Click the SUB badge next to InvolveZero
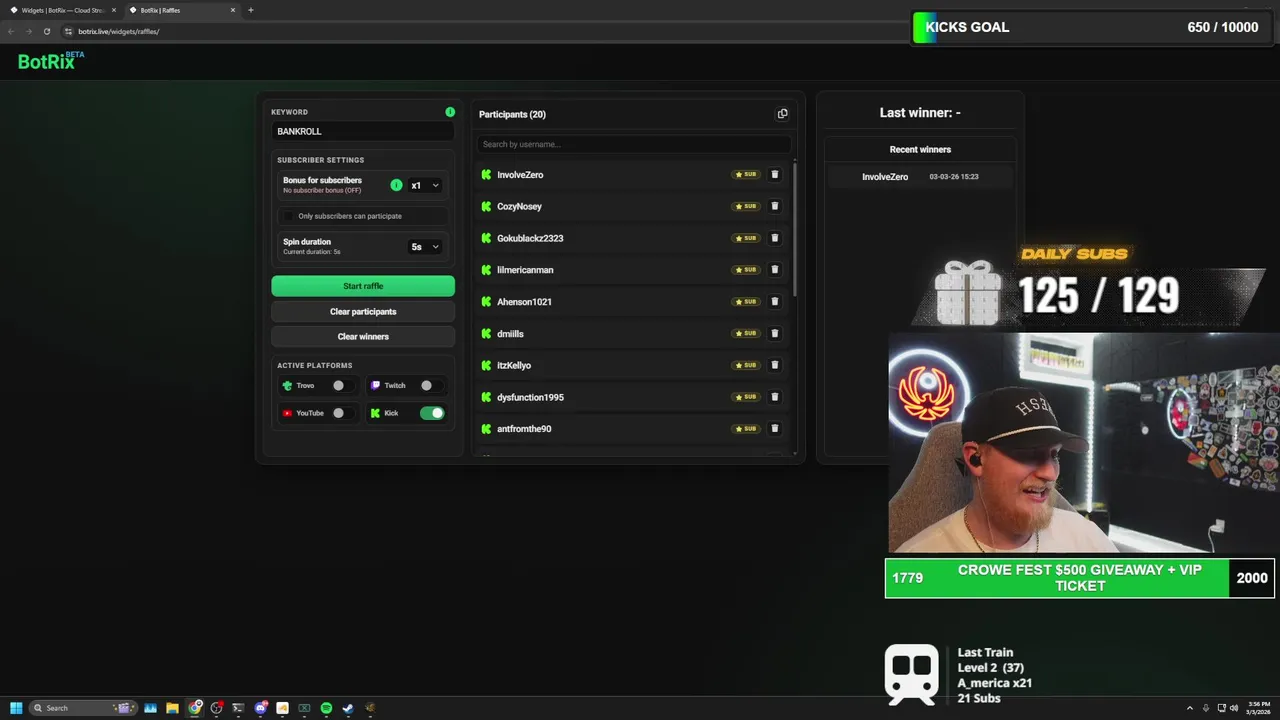Viewport: 1280px width, 720px height. point(746,175)
